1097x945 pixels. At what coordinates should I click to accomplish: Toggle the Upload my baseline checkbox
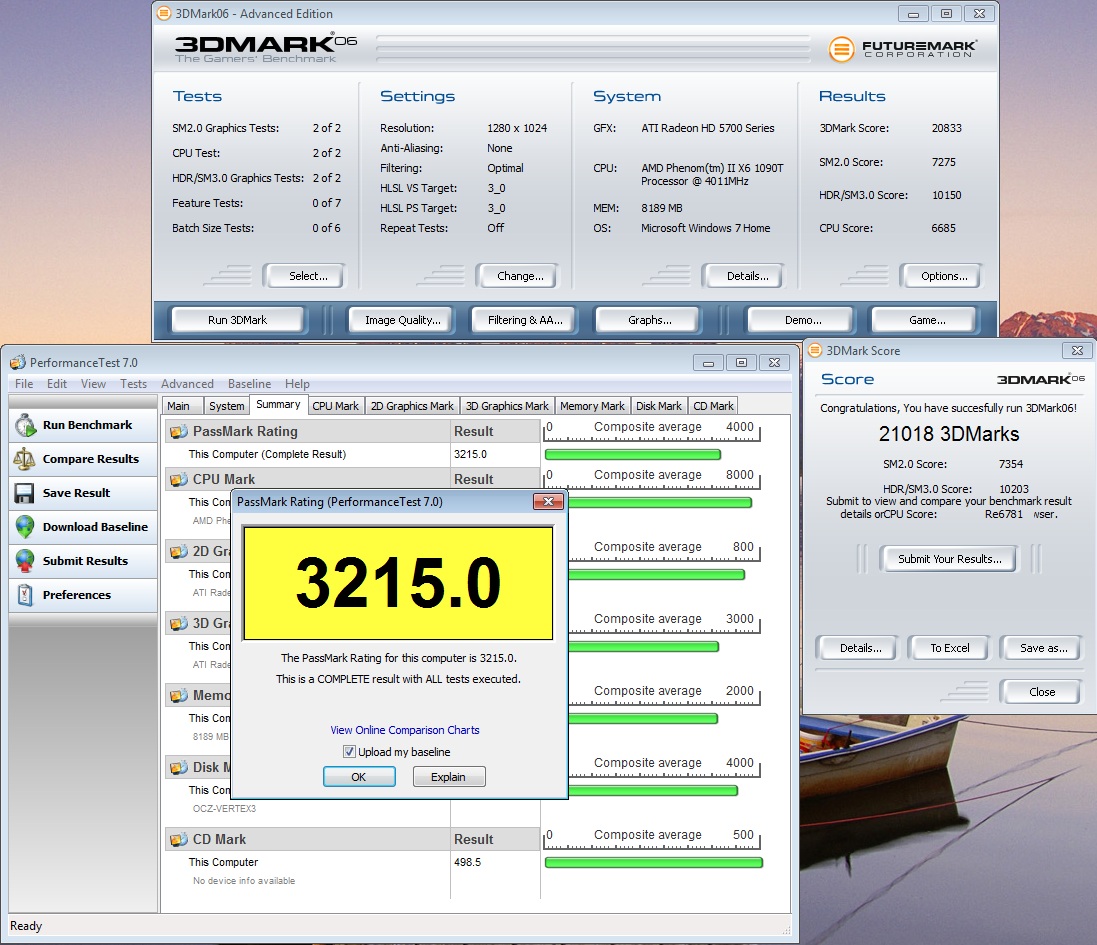tap(349, 752)
